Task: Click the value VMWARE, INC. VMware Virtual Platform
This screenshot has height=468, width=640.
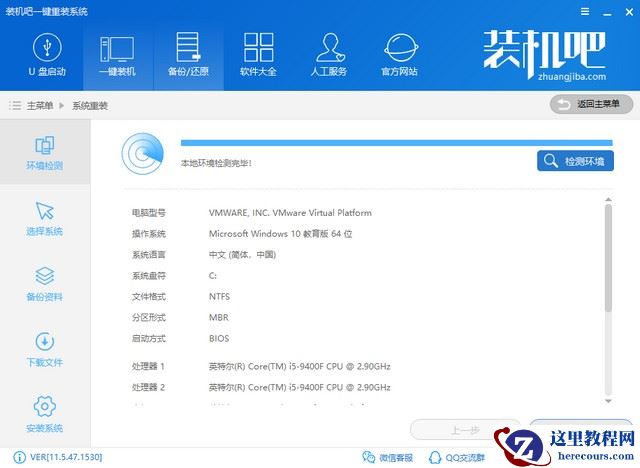Action: pos(290,213)
